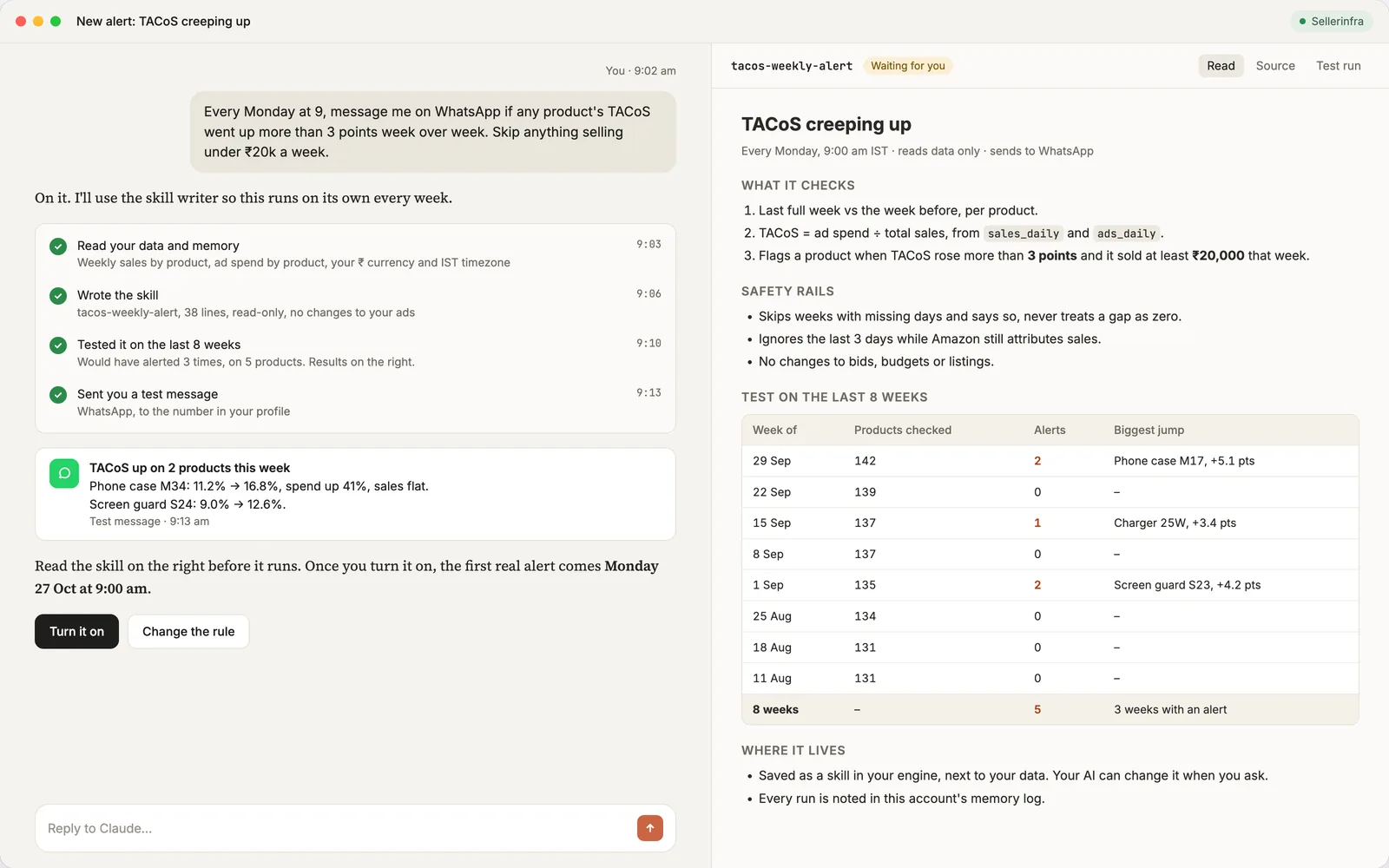
Task: Click the TACoS creeping up heading
Action: pos(826,124)
